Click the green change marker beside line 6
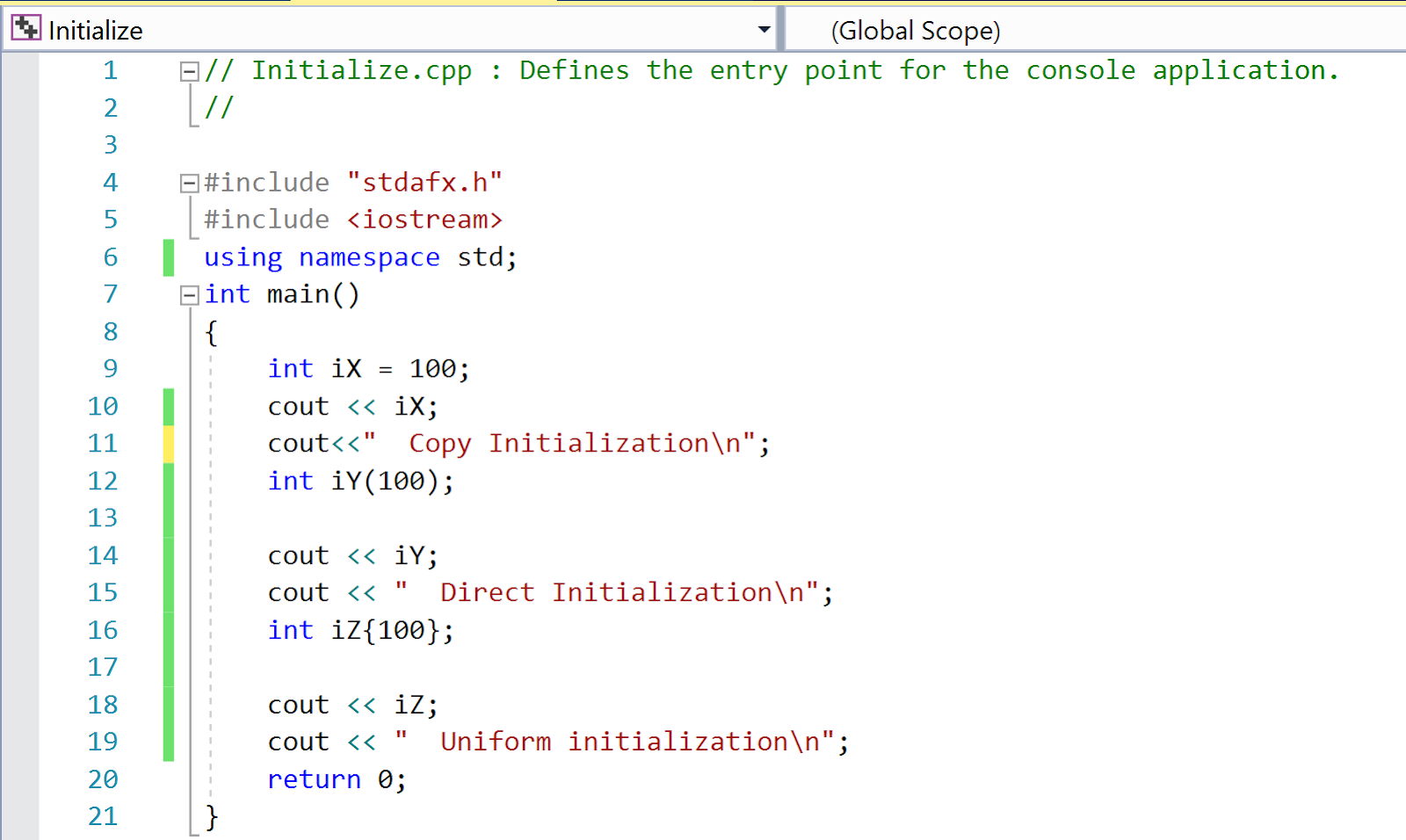 pyautogui.click(x=167, y=257)
